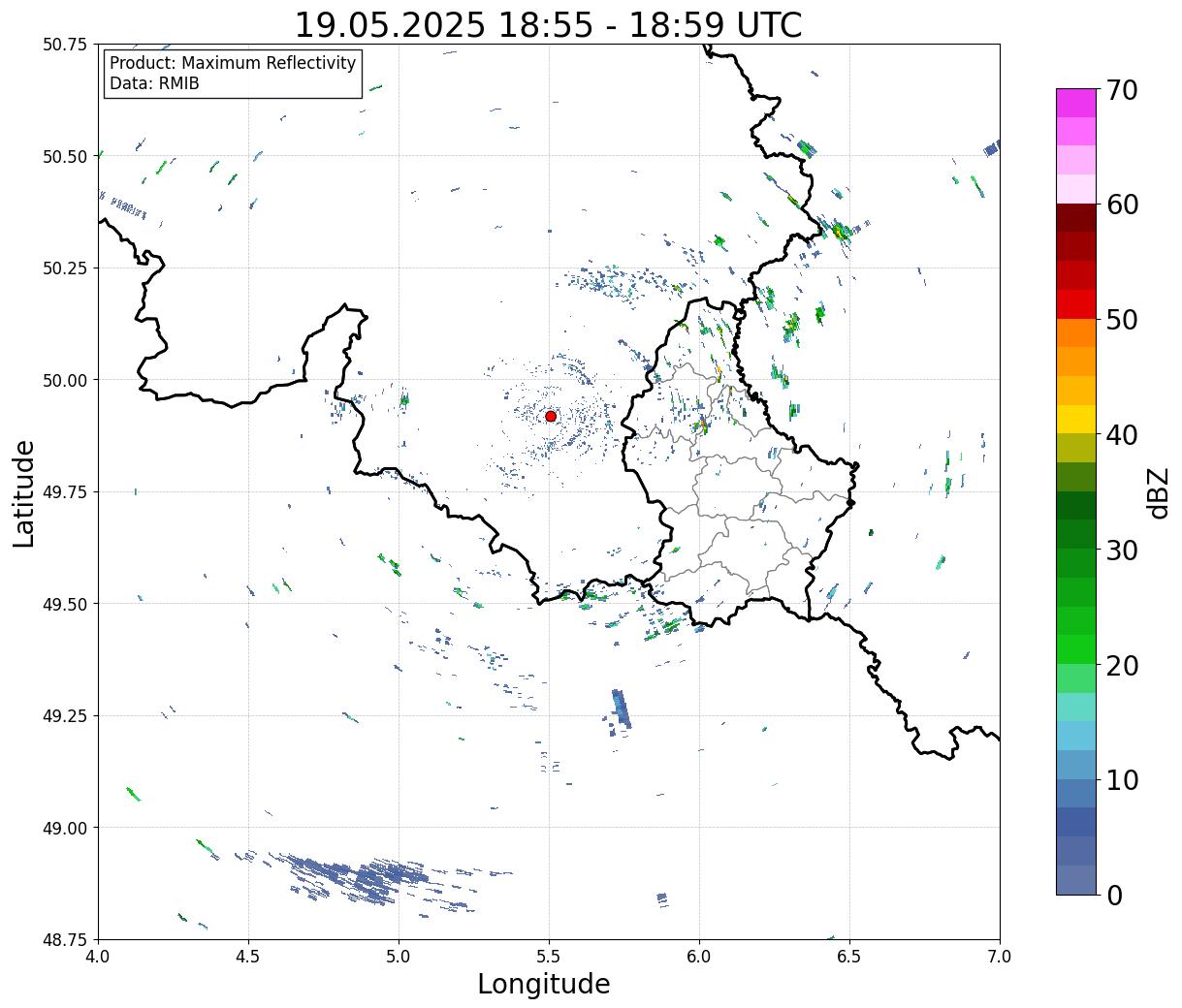1182x1008 pixels.
Task: Click the vertical blue echo near 49.25 latitude
Action: pos(621,709)
